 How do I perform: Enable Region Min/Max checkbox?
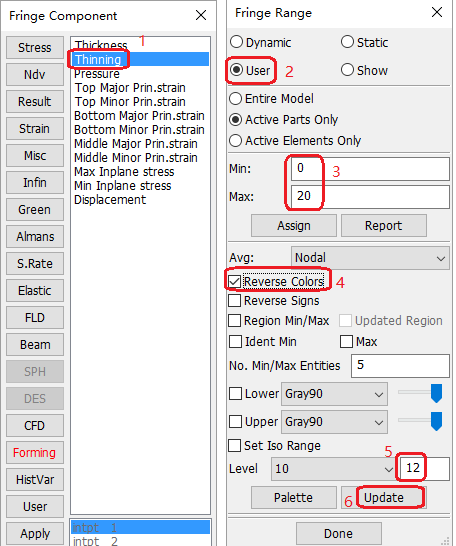click(235, 321)
